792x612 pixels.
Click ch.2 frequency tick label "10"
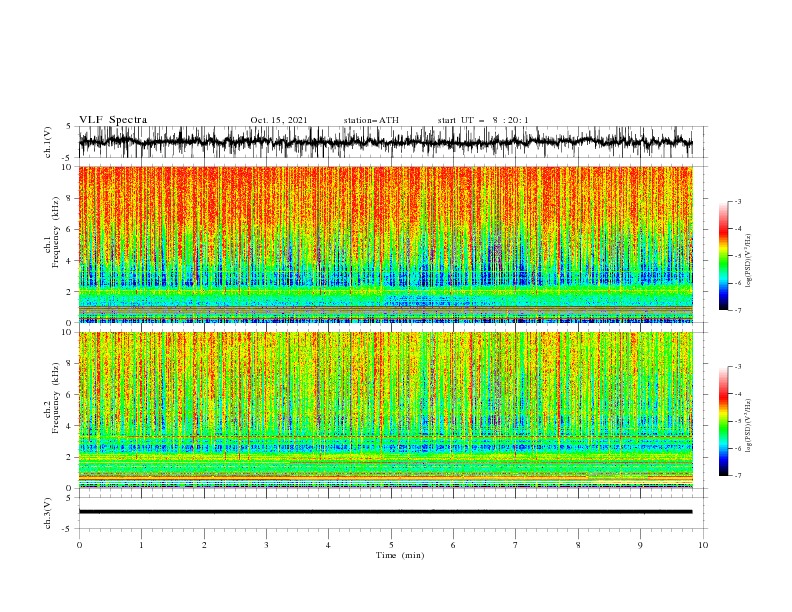tap(67, 332)
